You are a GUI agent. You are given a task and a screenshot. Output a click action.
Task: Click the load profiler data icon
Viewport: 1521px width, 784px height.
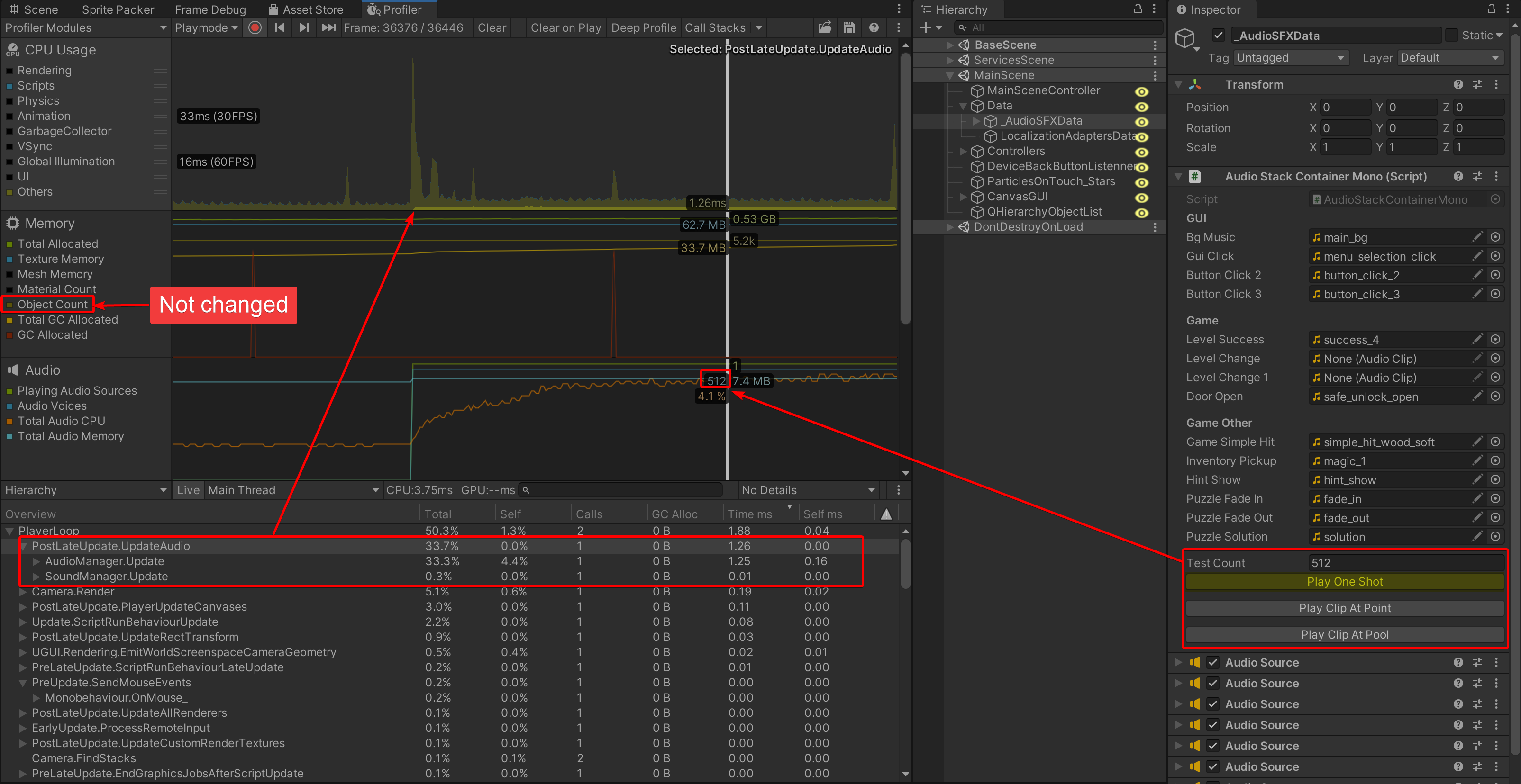[824, 28]
